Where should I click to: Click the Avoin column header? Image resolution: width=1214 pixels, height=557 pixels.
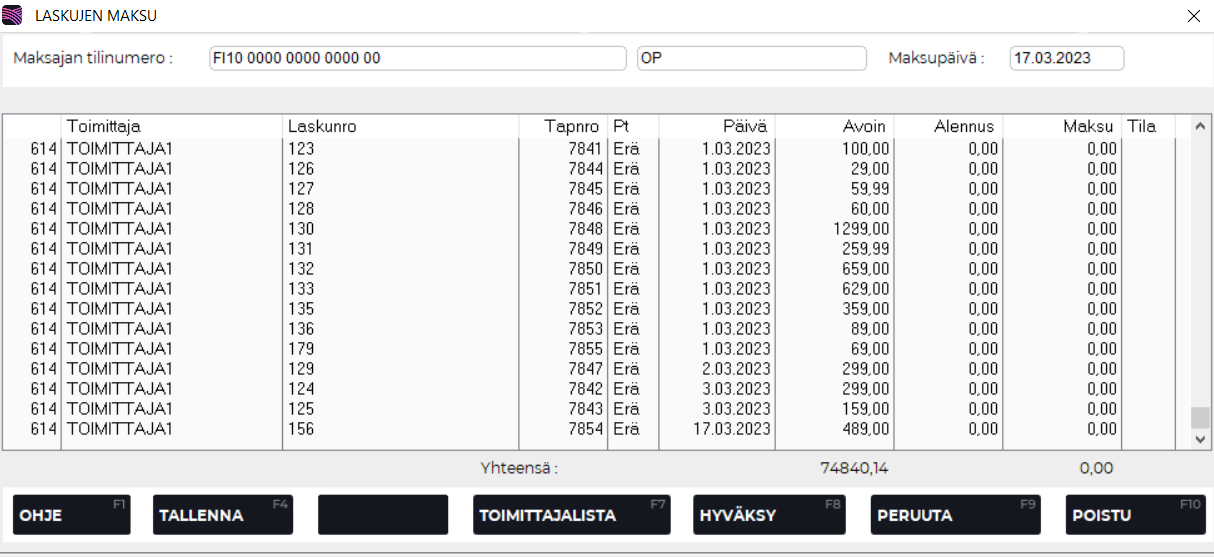[x=834, y=127]
